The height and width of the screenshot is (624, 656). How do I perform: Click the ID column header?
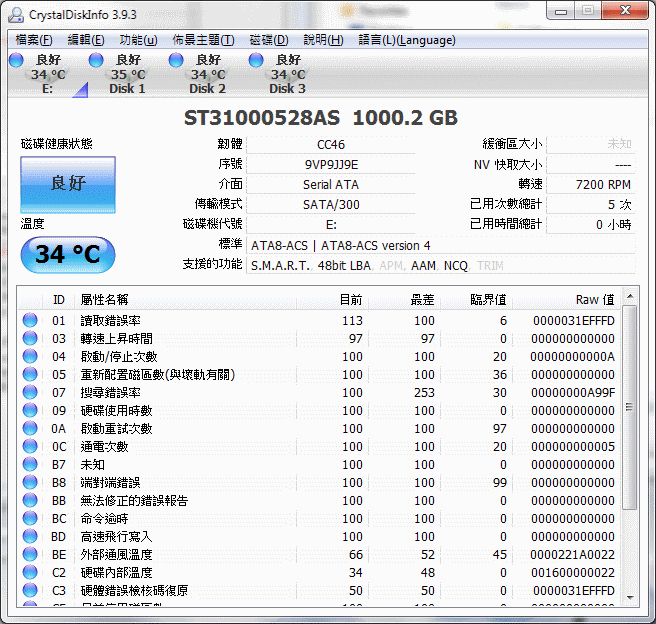coord(59,299)
